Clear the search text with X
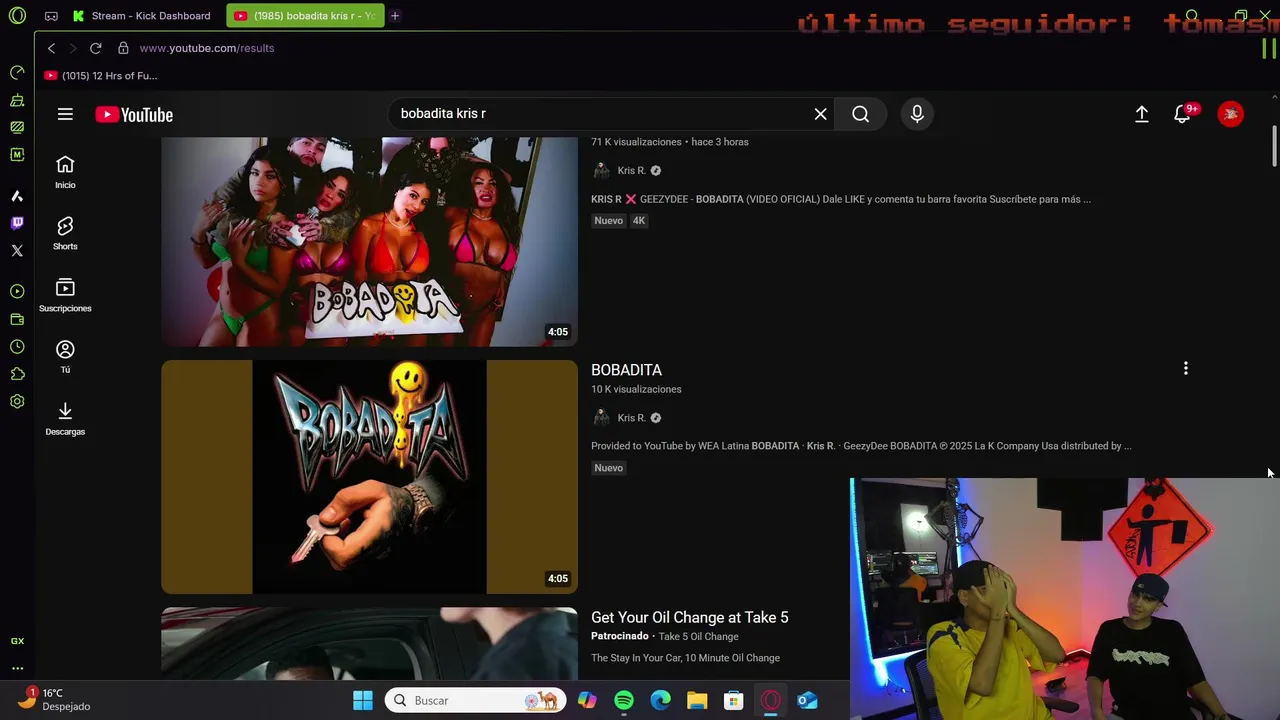The width and height of the screenshot is (1280, 720). pyautogui.click(x=820, y=114)
